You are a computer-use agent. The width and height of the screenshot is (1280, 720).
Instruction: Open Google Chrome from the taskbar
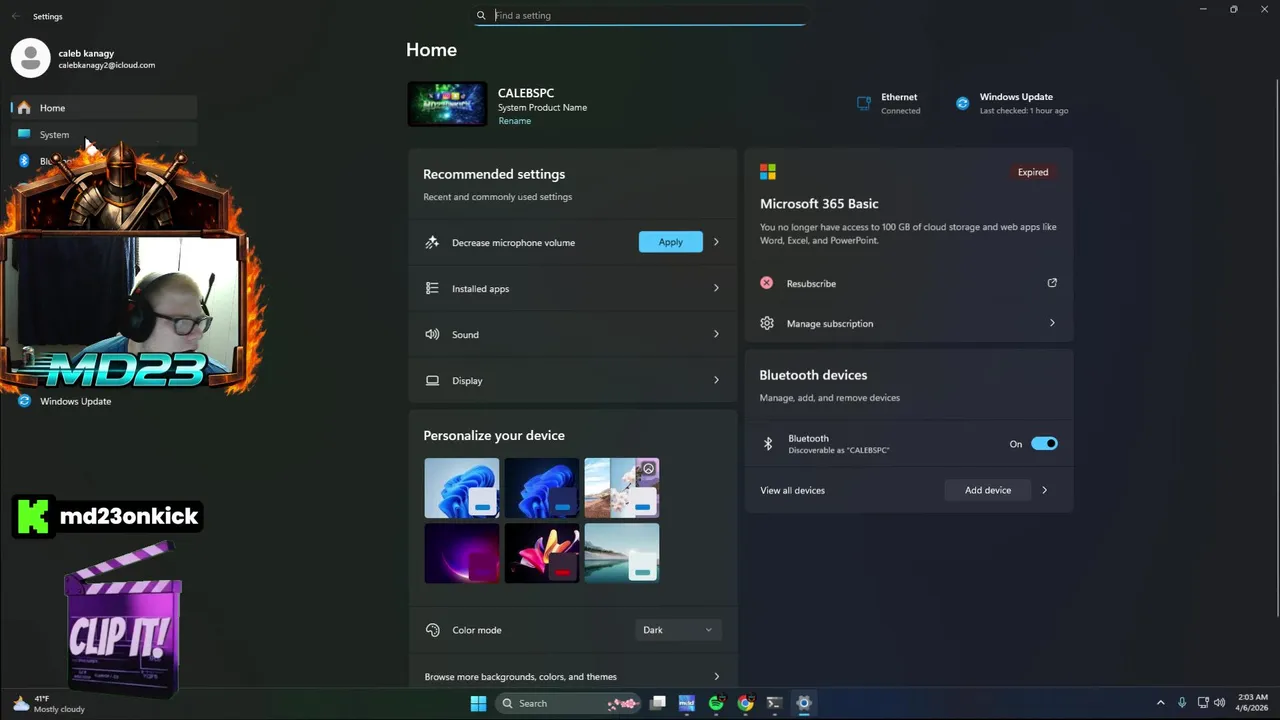coord(745,703)
